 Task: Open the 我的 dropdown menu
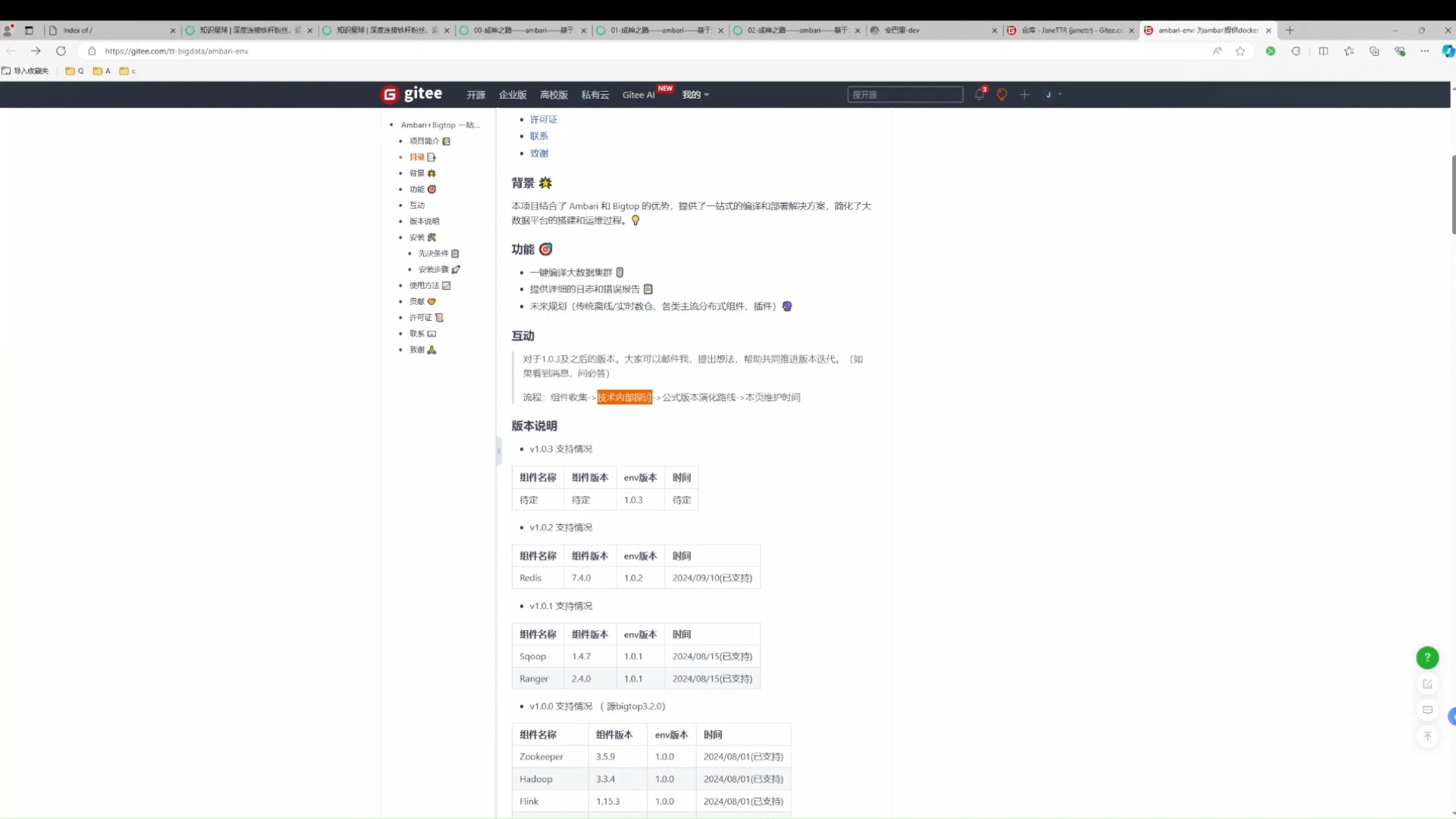click(x=694, y=94)
